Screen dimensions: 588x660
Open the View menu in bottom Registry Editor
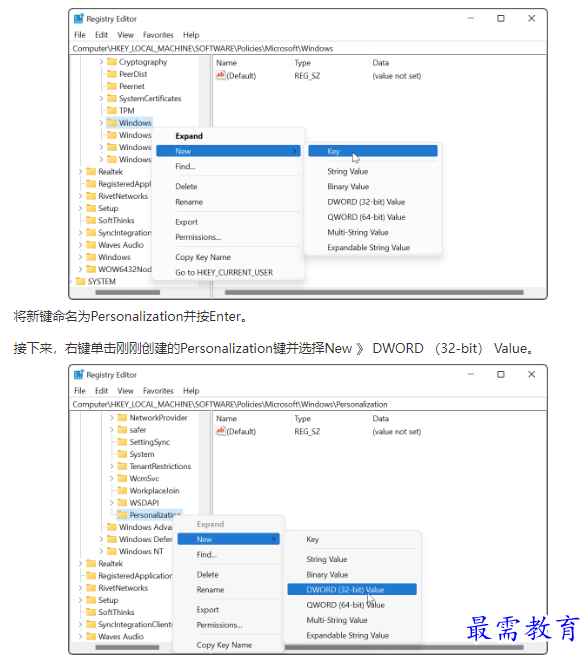(125, 391)
